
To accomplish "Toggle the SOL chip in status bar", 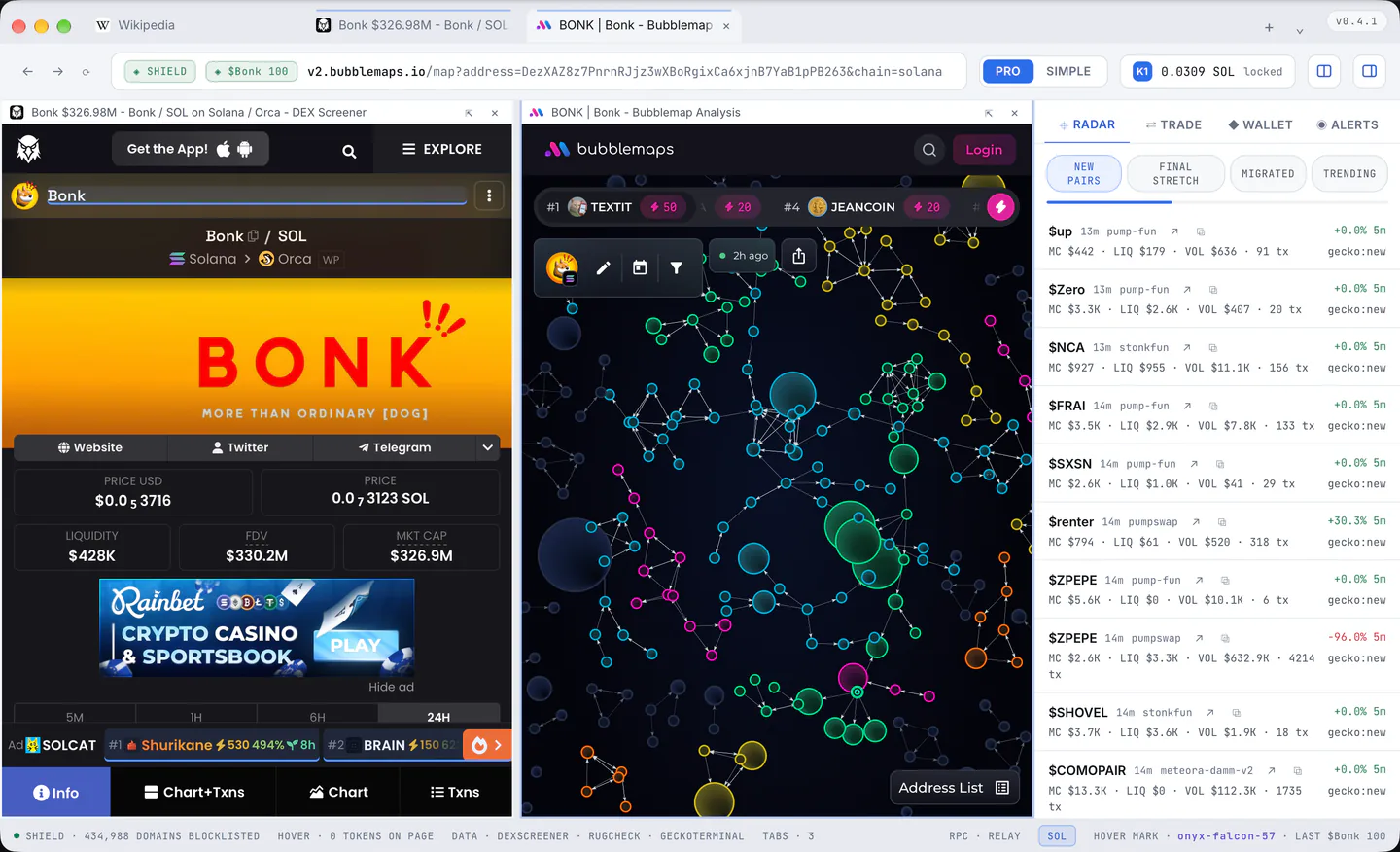I will point(1057,836).
